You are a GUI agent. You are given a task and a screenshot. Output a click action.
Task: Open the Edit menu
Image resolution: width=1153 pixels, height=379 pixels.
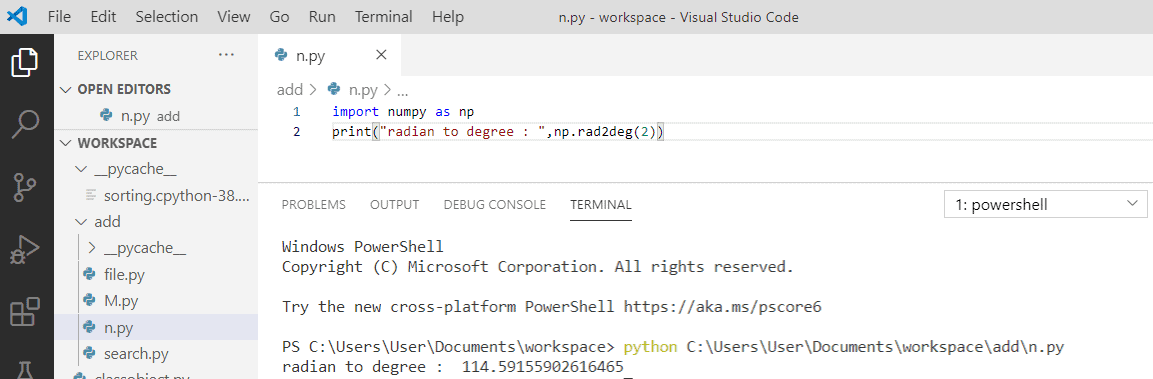coord(103,16)
